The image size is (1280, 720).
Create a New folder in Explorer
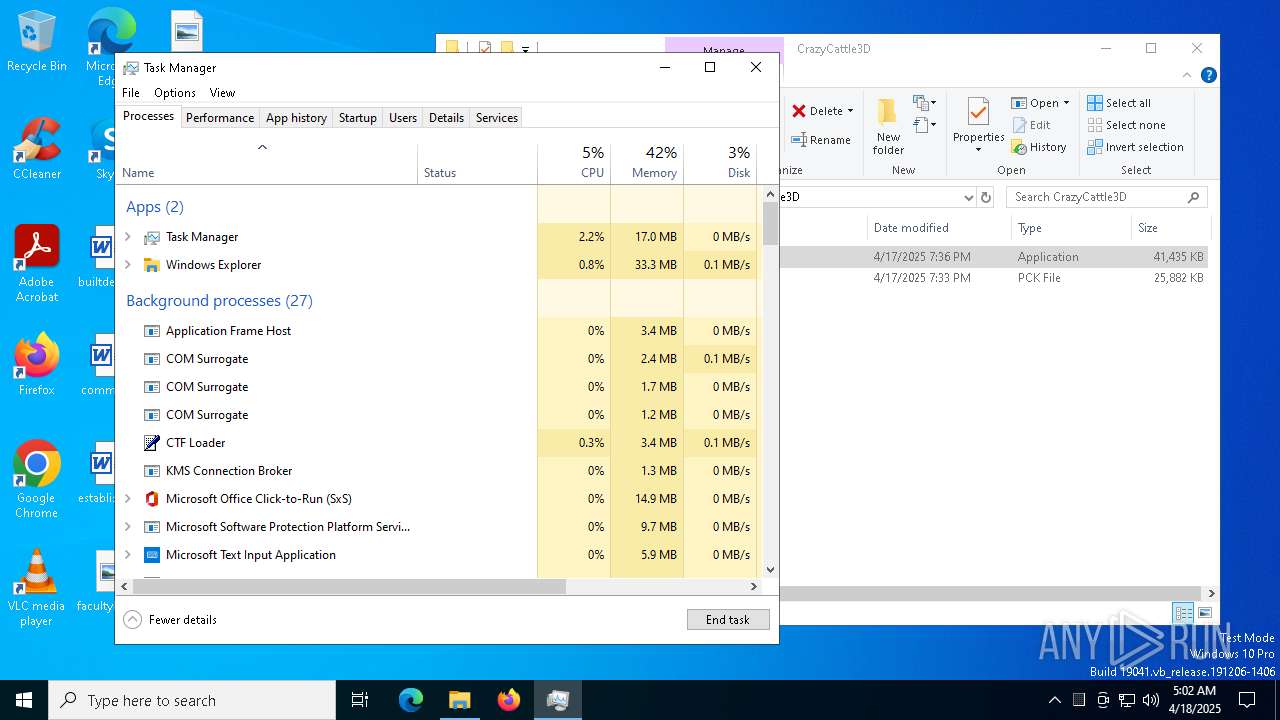click(x=888, y=126)
